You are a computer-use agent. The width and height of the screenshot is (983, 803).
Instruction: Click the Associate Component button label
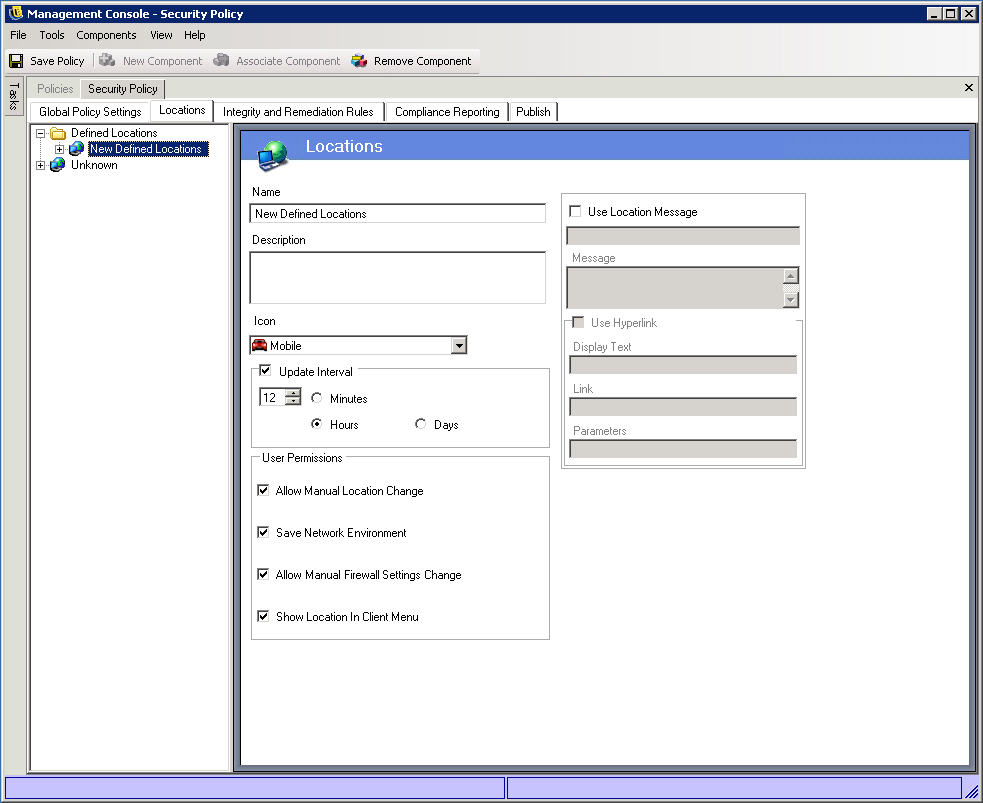[288, 61]
